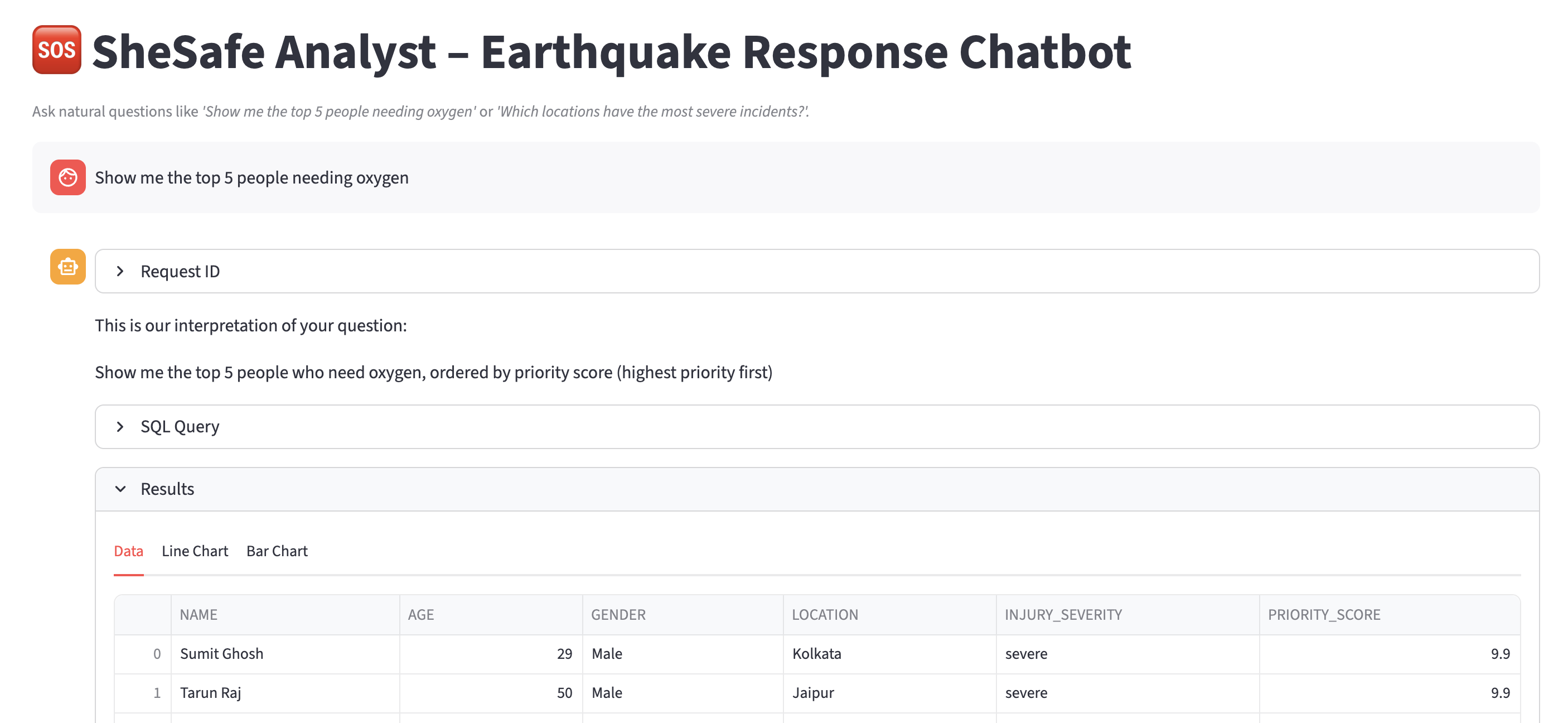Click the red SOS emoji icon
This screenshot has height=723, width=1568.
[57, 50]
